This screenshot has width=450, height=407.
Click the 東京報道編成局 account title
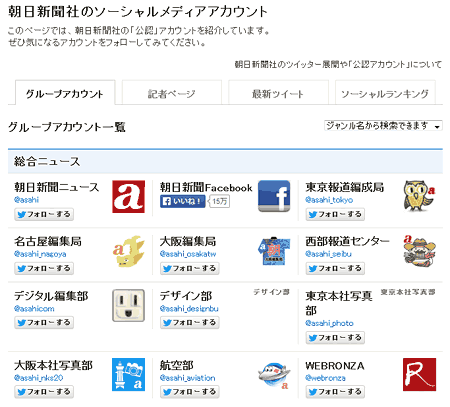click(345, 187)
